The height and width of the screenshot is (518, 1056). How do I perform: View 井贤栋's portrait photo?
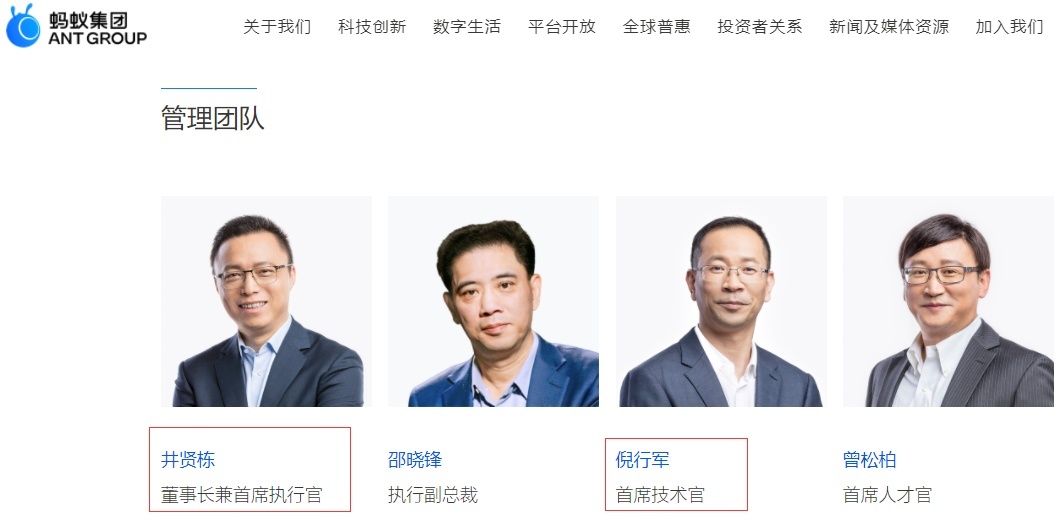coord(266,301)
